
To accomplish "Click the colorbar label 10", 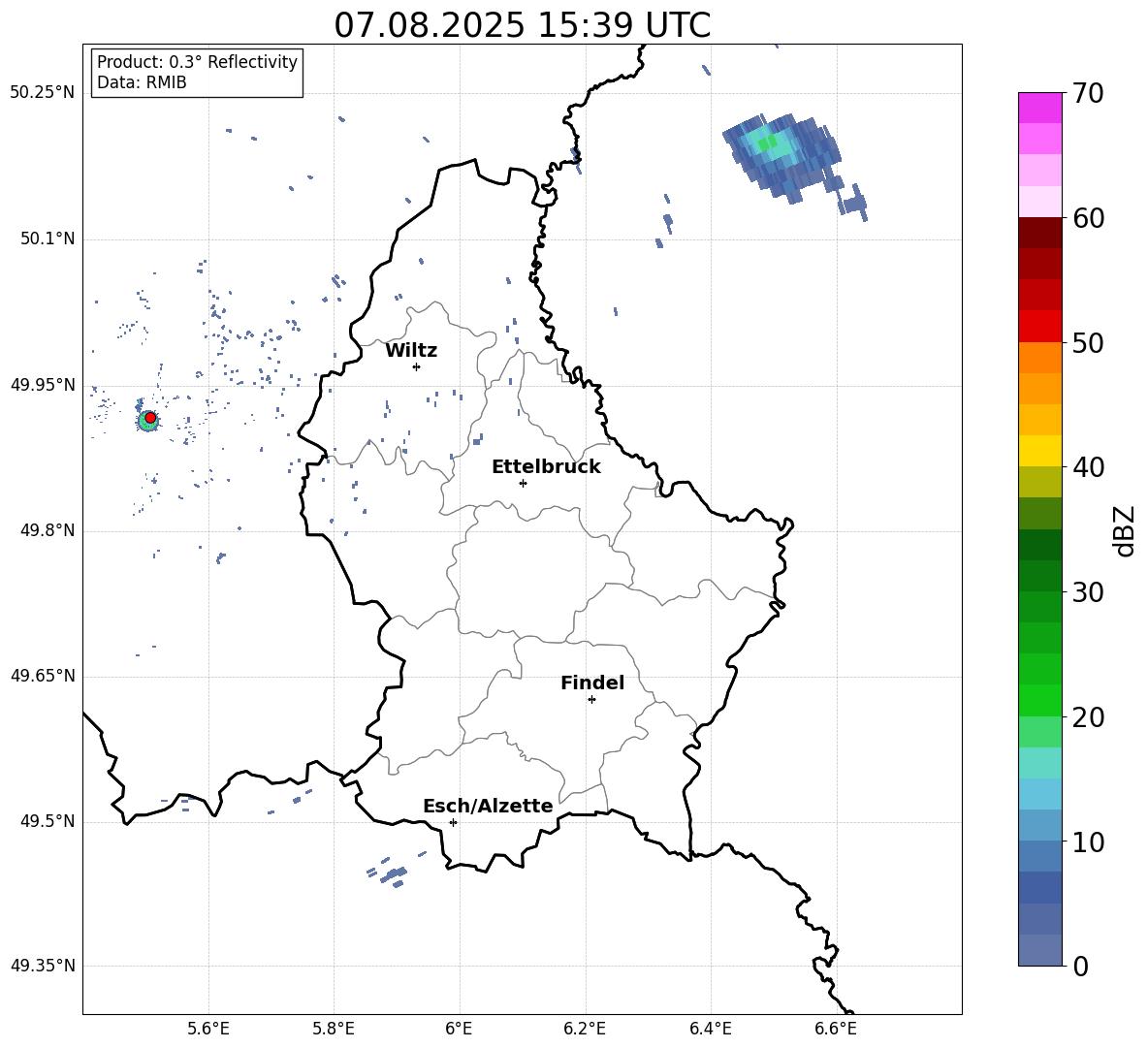I will pos(1088,842).
